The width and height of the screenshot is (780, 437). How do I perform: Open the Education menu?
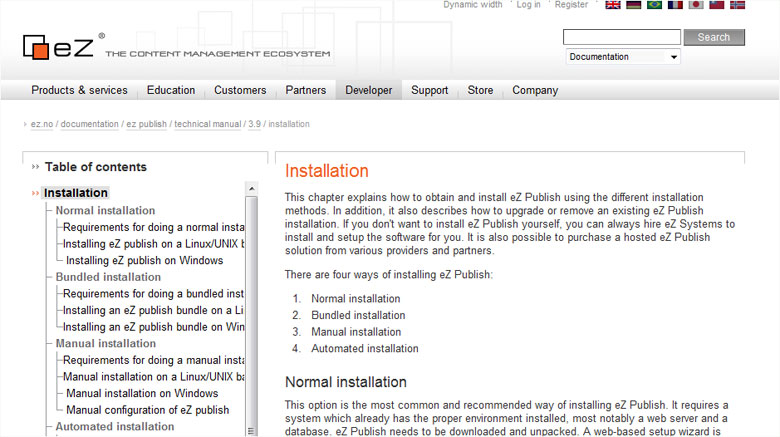171,90
